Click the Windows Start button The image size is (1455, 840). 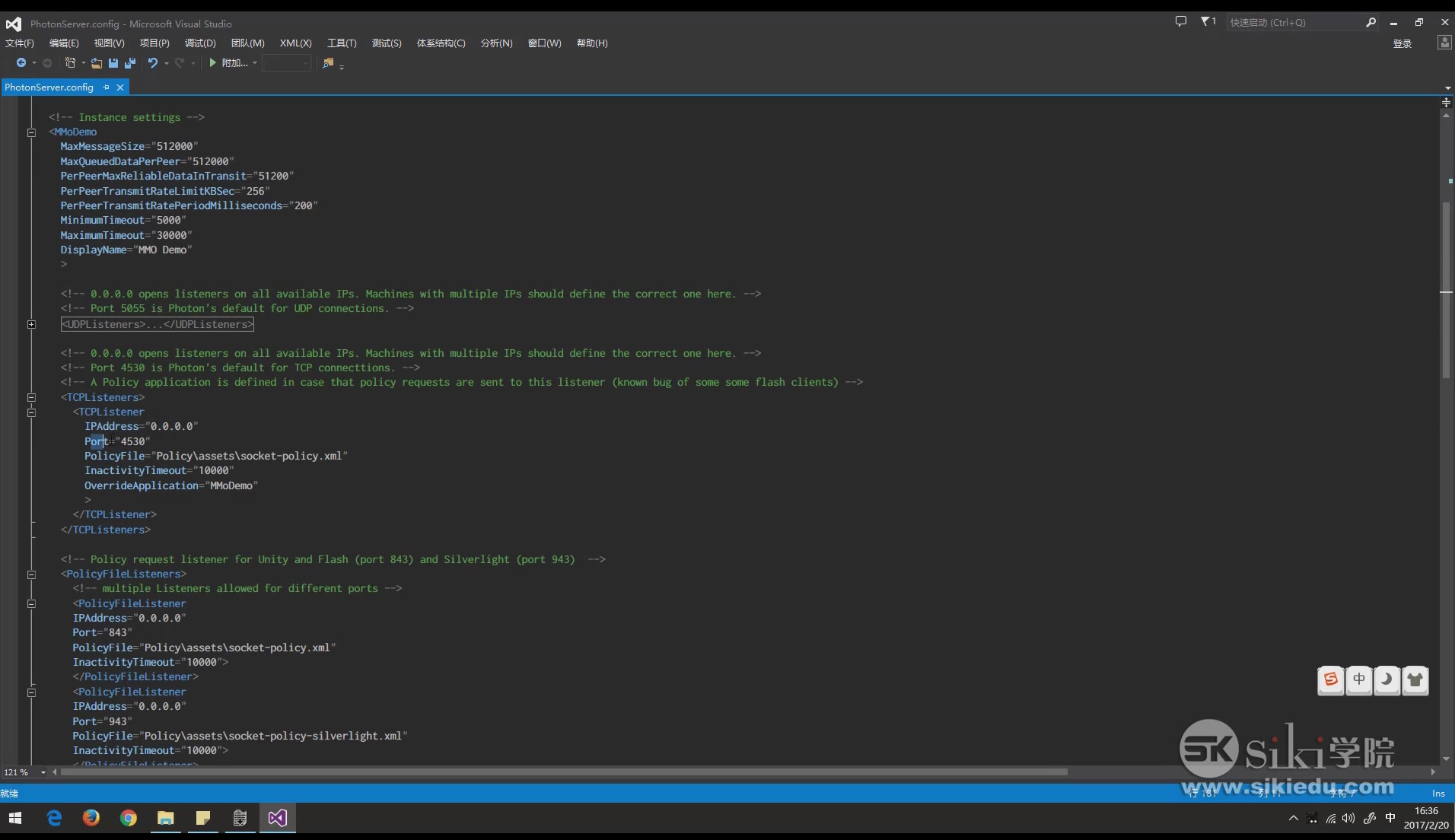click(15, 818)
